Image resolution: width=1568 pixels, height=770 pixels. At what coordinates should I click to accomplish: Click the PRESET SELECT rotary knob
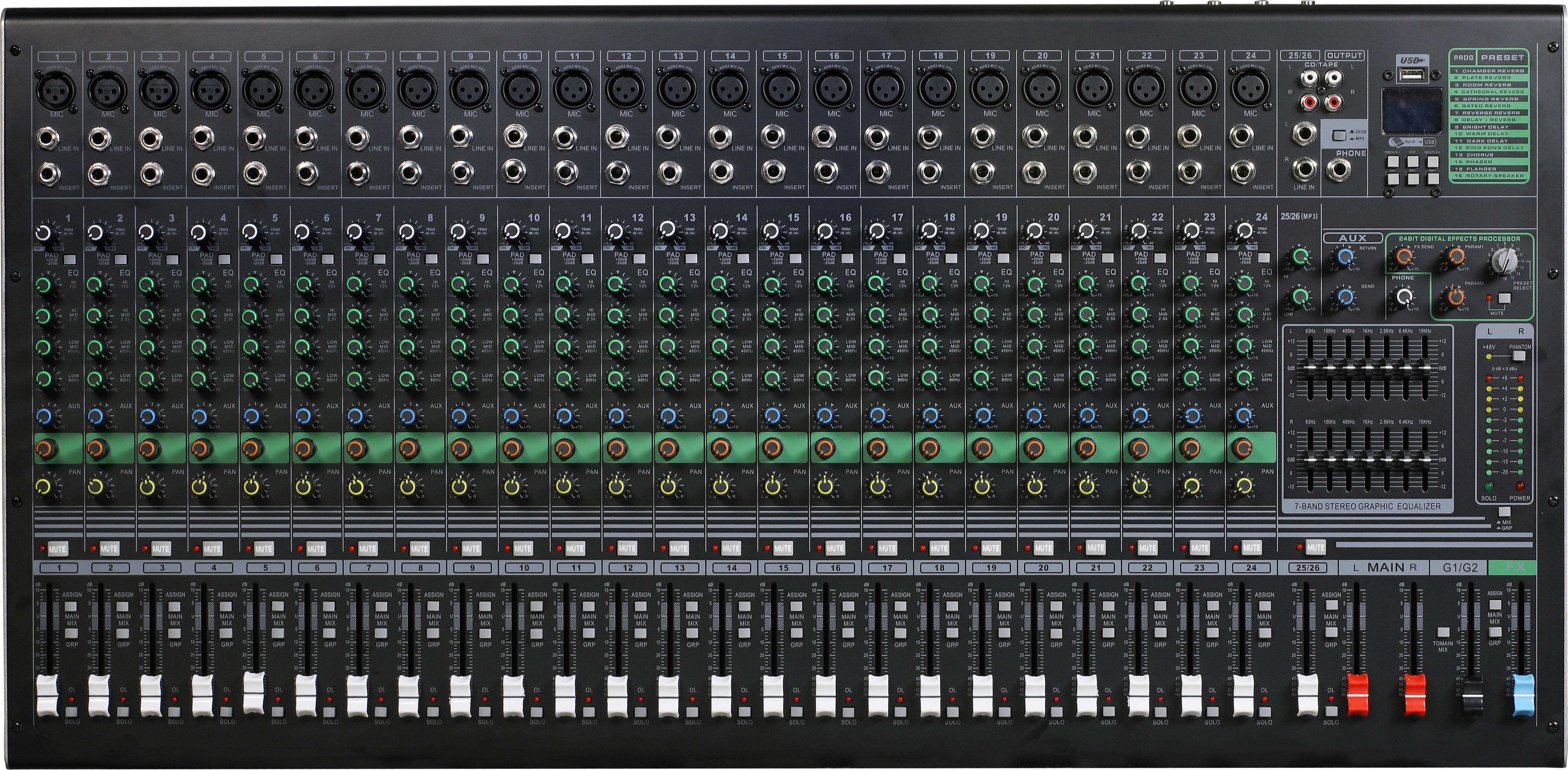tap(1505, 260)
